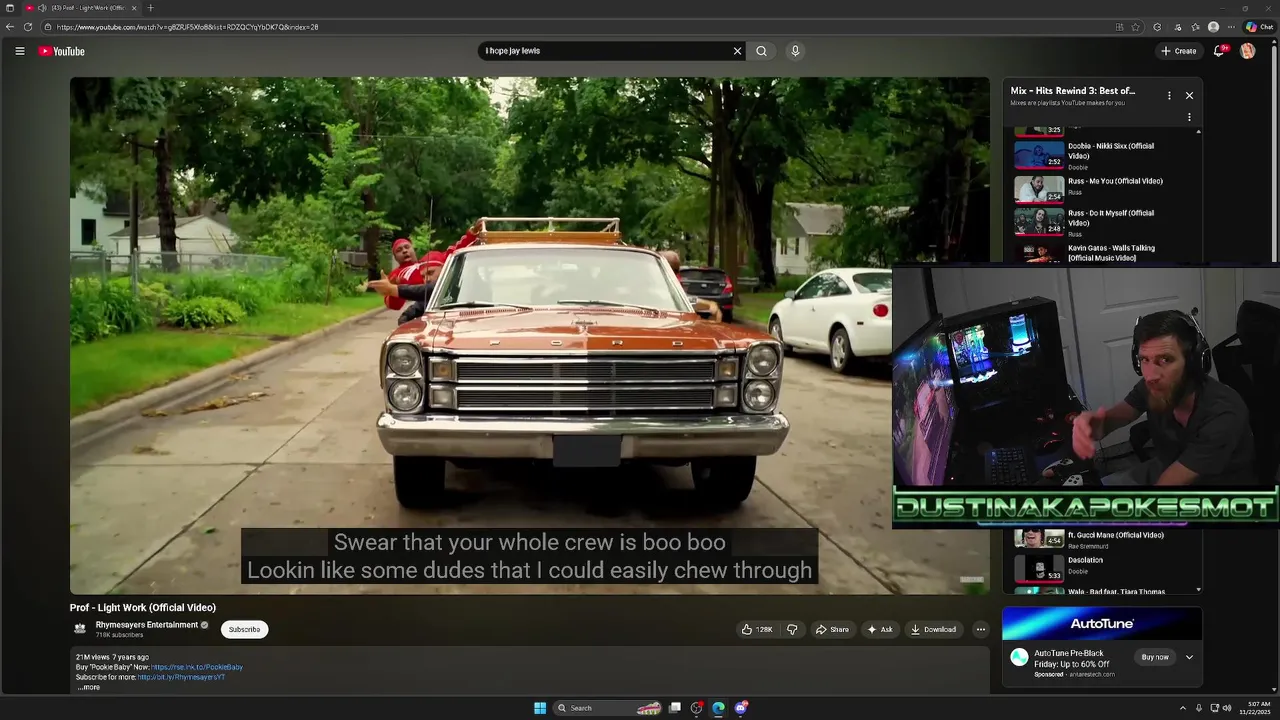
Task: Expand the AutoTune ad chevron
Action: (1189, 657)
